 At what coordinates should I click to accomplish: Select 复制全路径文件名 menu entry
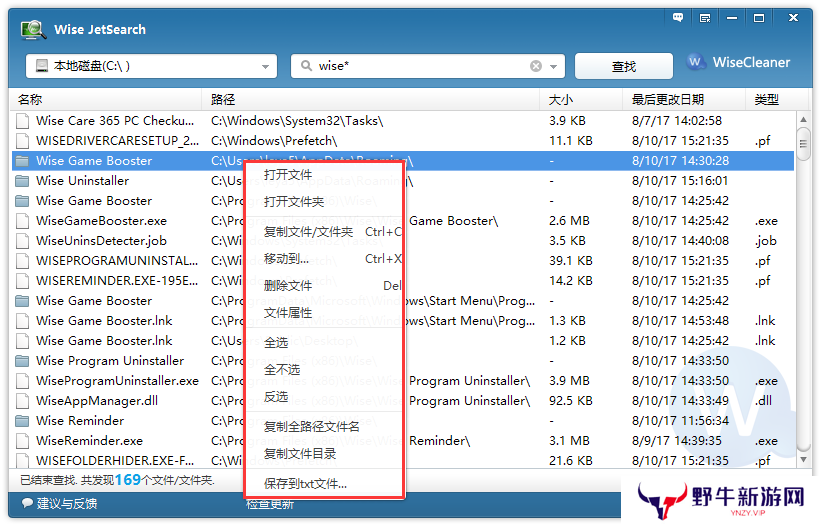(312, 427)
